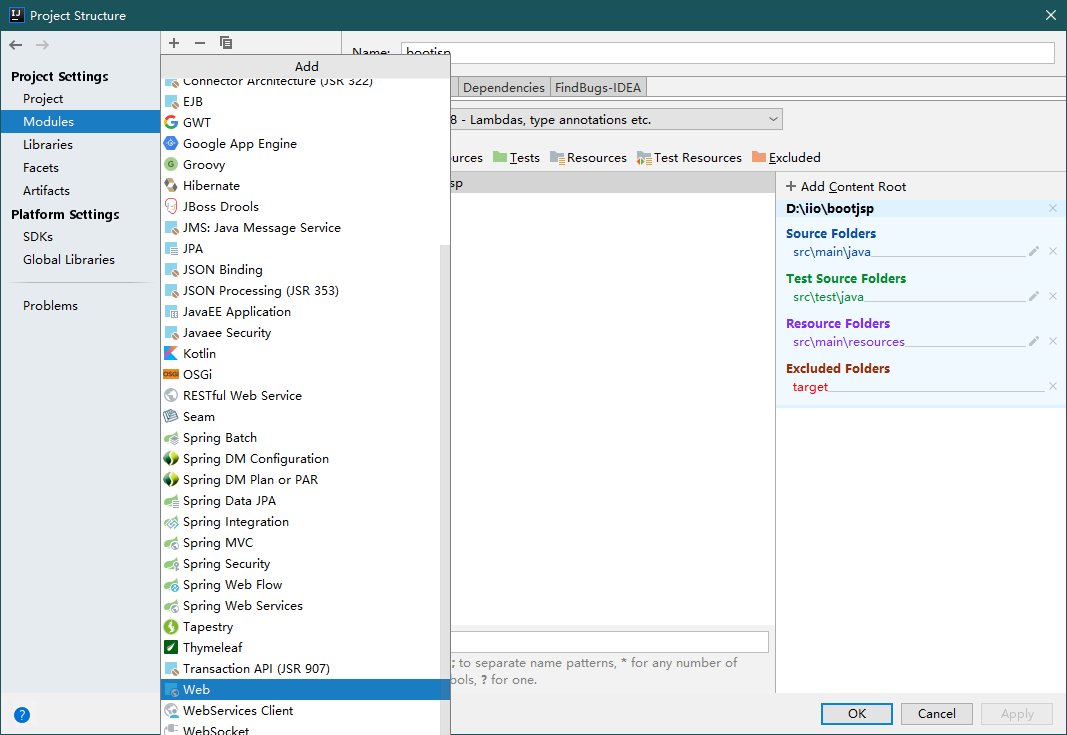
Task: Click the edit pencil for src\main\java
Action: coord(1034,251)
